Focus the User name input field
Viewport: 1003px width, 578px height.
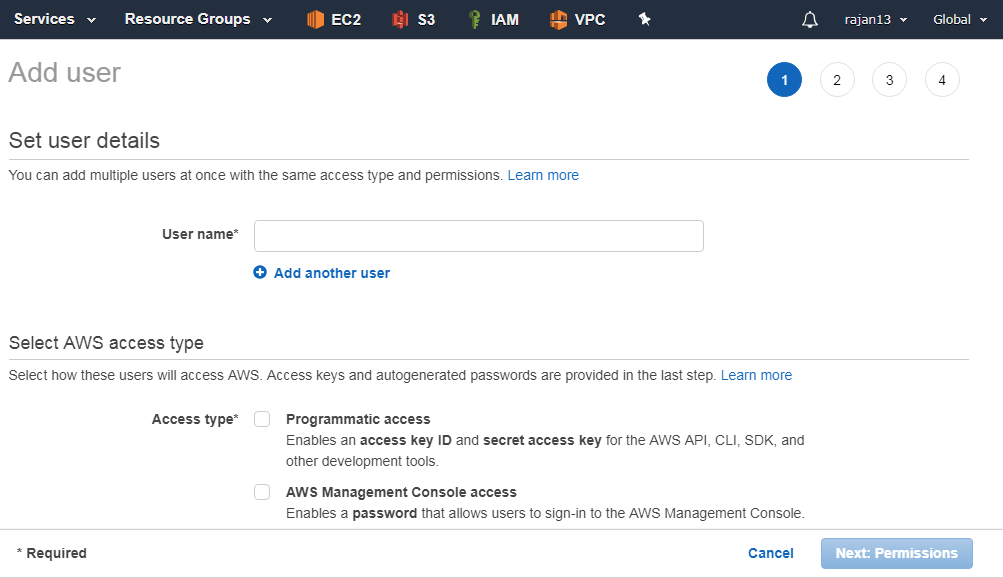click(x=478, y=236)
